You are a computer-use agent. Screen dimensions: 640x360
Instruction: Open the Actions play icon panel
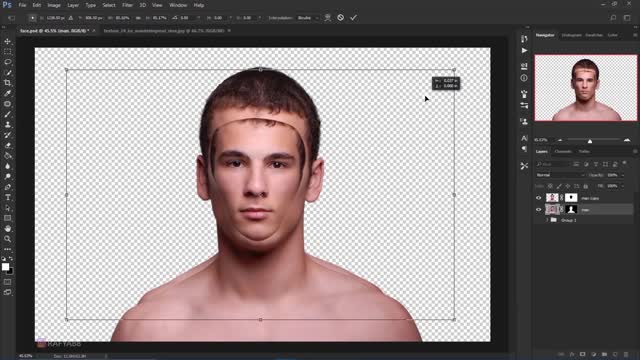pyautogui.click(x=524, y=51)
